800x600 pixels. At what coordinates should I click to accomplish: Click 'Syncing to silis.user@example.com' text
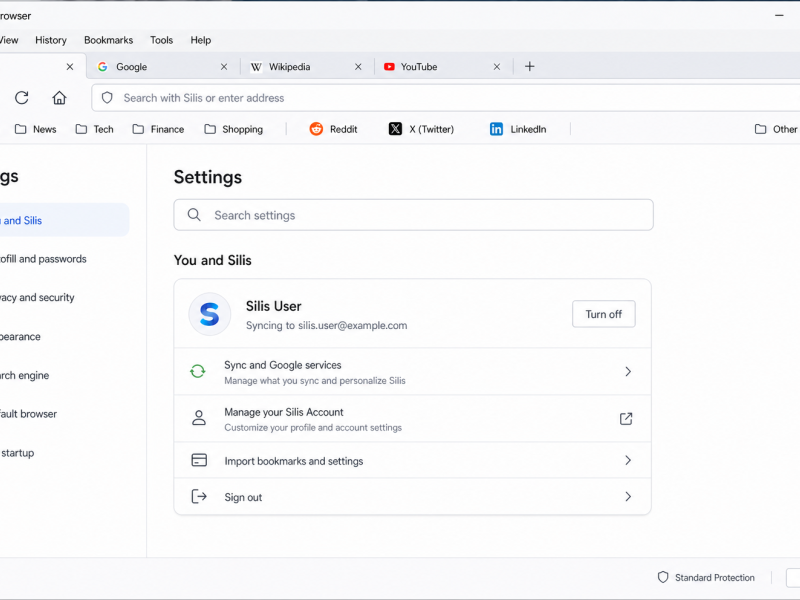pos(327,326)
